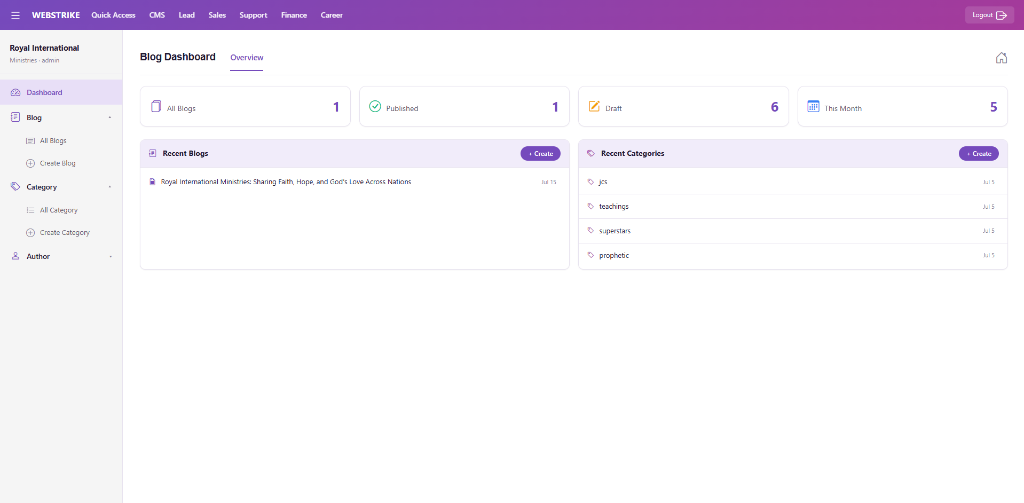The width and height of the screenshot is (1024, 503).
Task: Open blog 'Royal International Ministries: Sharing Faith'
Action: 286,182
